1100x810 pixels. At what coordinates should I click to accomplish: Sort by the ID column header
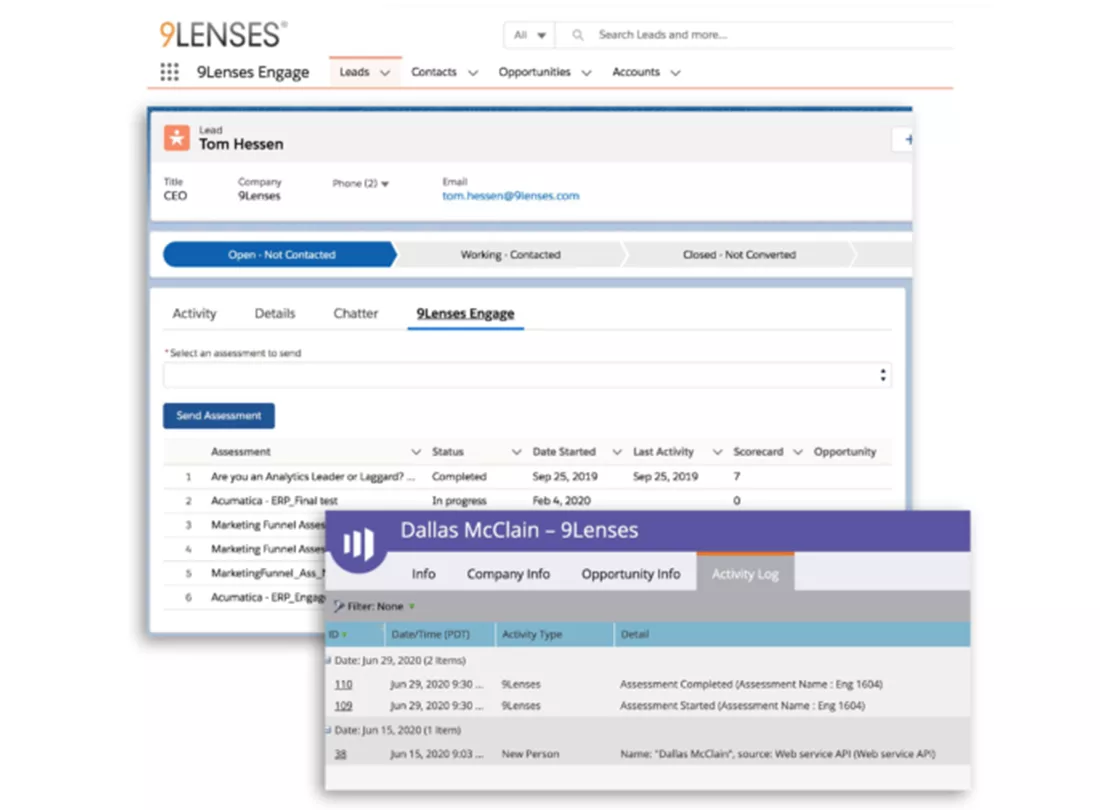click(x=355, y=634)
